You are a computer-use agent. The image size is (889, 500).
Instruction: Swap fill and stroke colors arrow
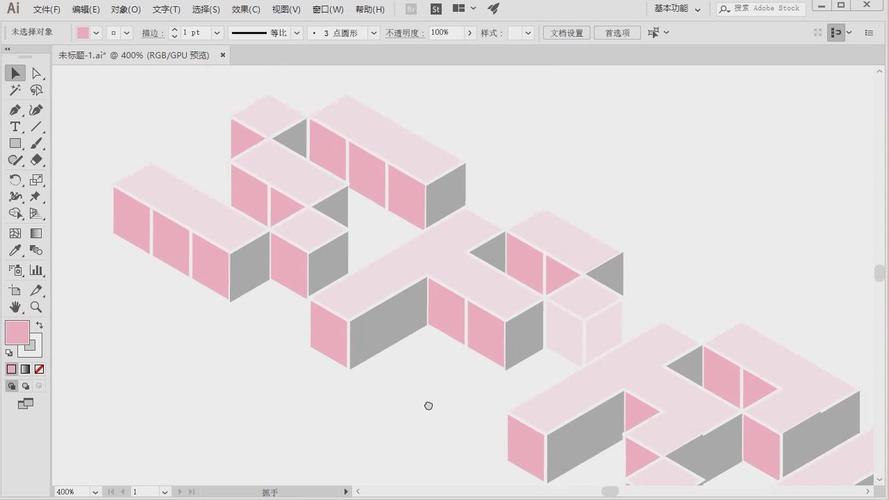click(39, 325)
